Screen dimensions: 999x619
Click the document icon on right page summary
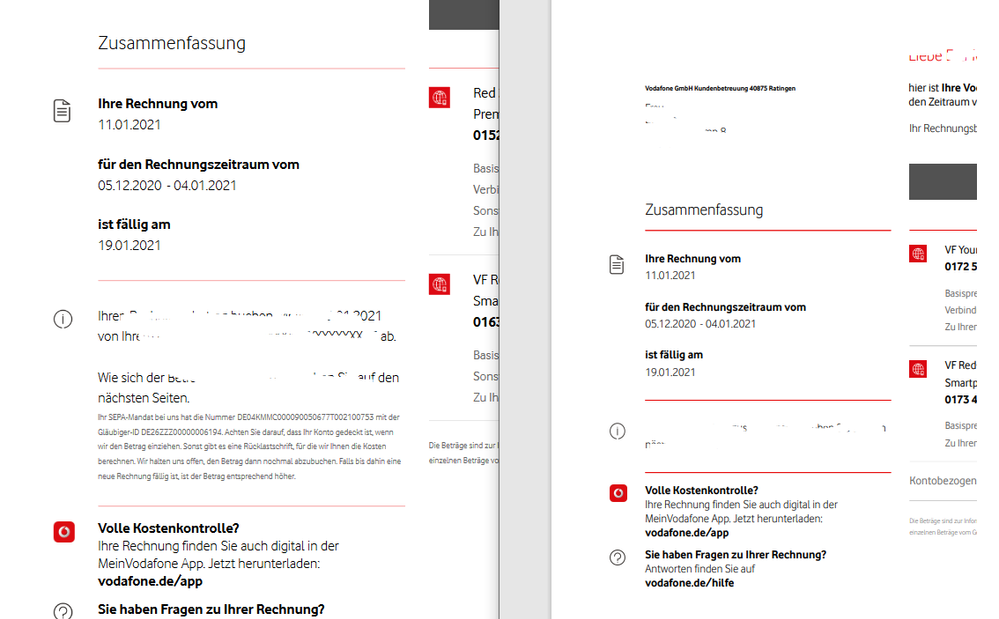617,264
